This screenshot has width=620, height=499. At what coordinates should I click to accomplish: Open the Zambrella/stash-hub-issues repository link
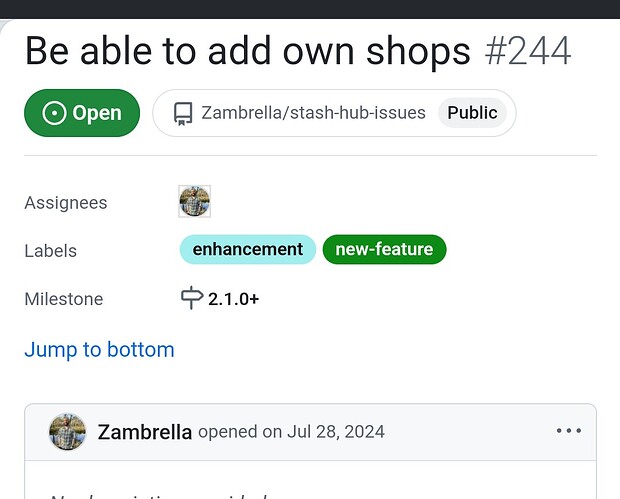313,113
